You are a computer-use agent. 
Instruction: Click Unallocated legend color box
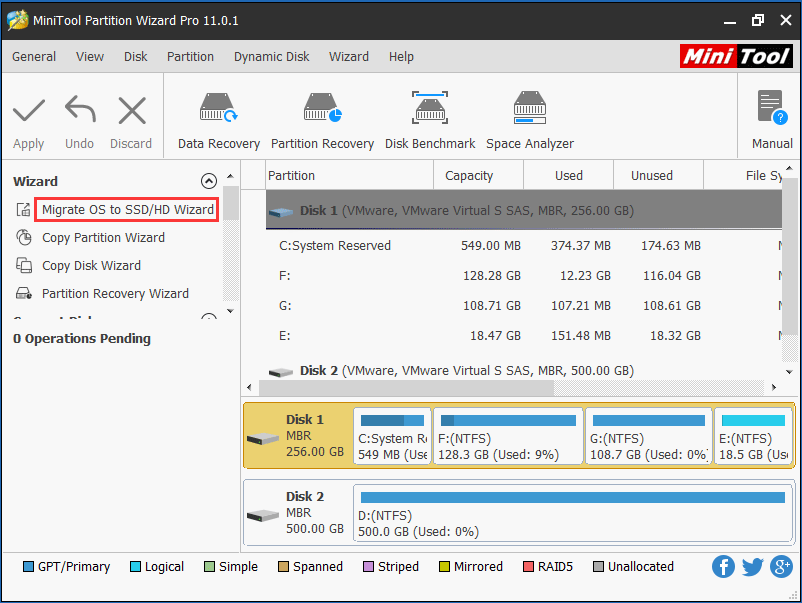(x=598, y=567)
